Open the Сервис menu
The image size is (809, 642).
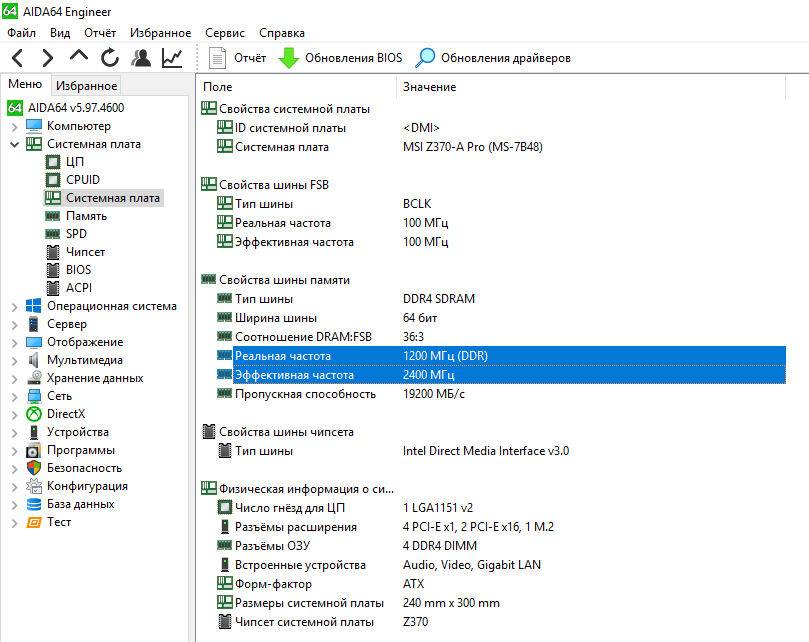coord(225,33)
